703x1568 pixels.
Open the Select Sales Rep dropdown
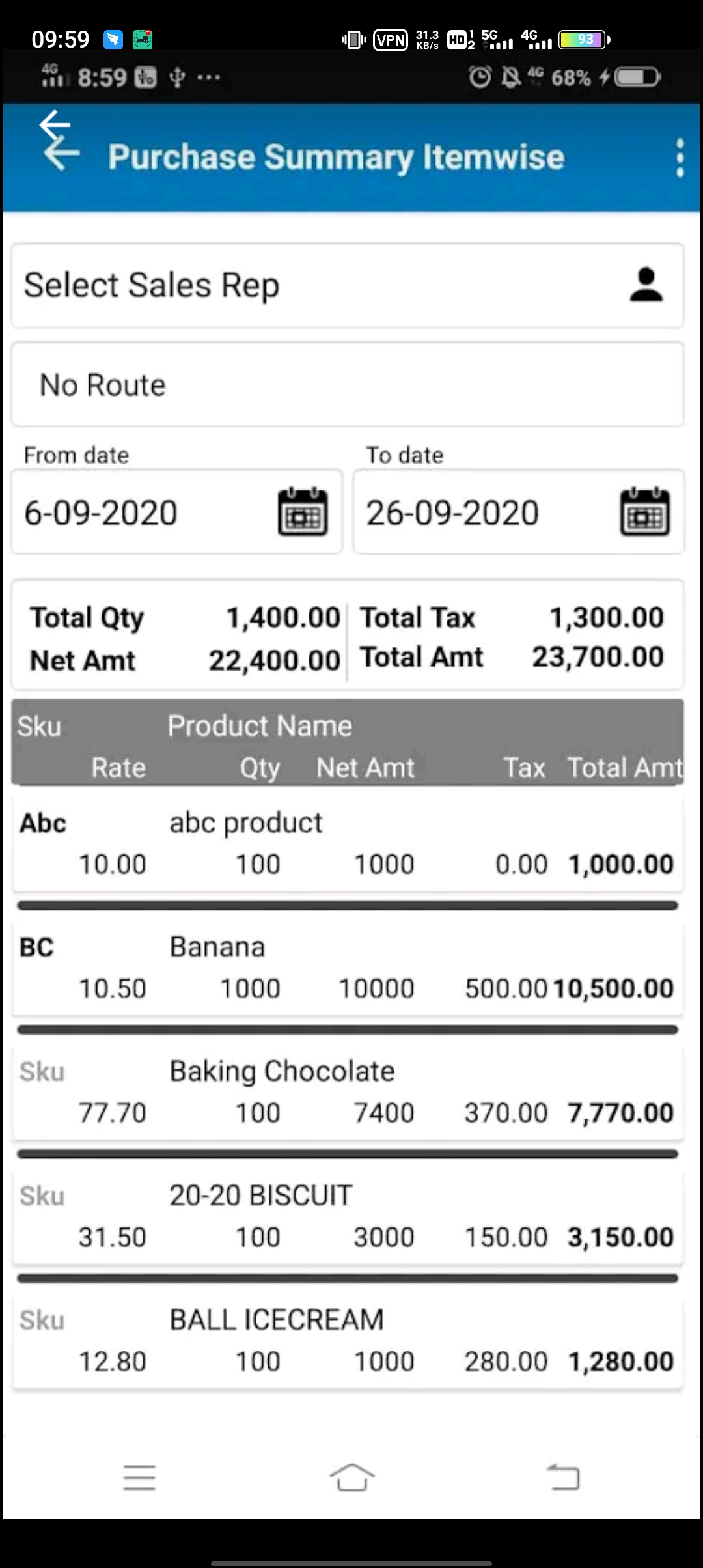pos(325,286)
